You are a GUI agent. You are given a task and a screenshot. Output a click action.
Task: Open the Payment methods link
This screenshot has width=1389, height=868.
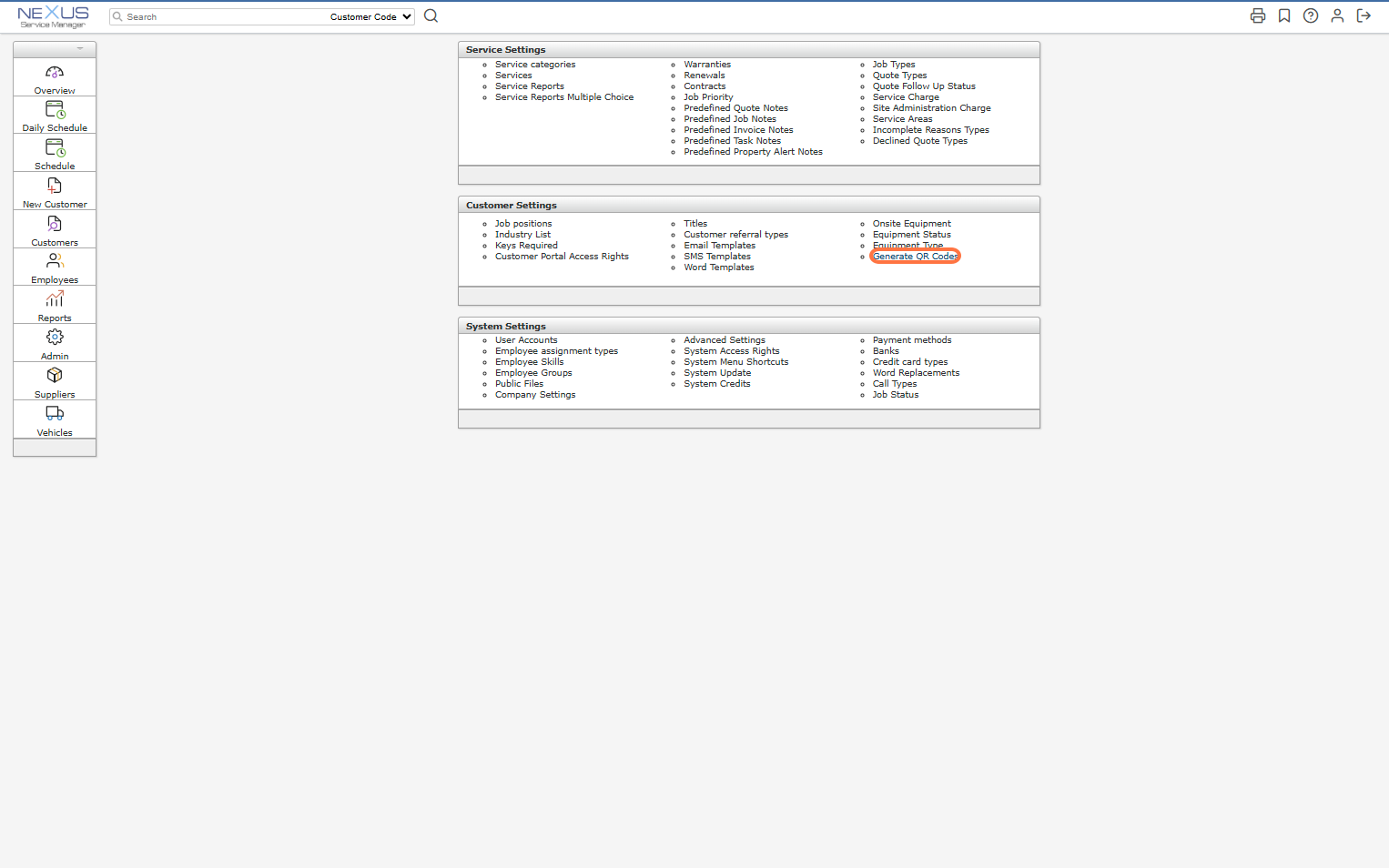[912, 340]
